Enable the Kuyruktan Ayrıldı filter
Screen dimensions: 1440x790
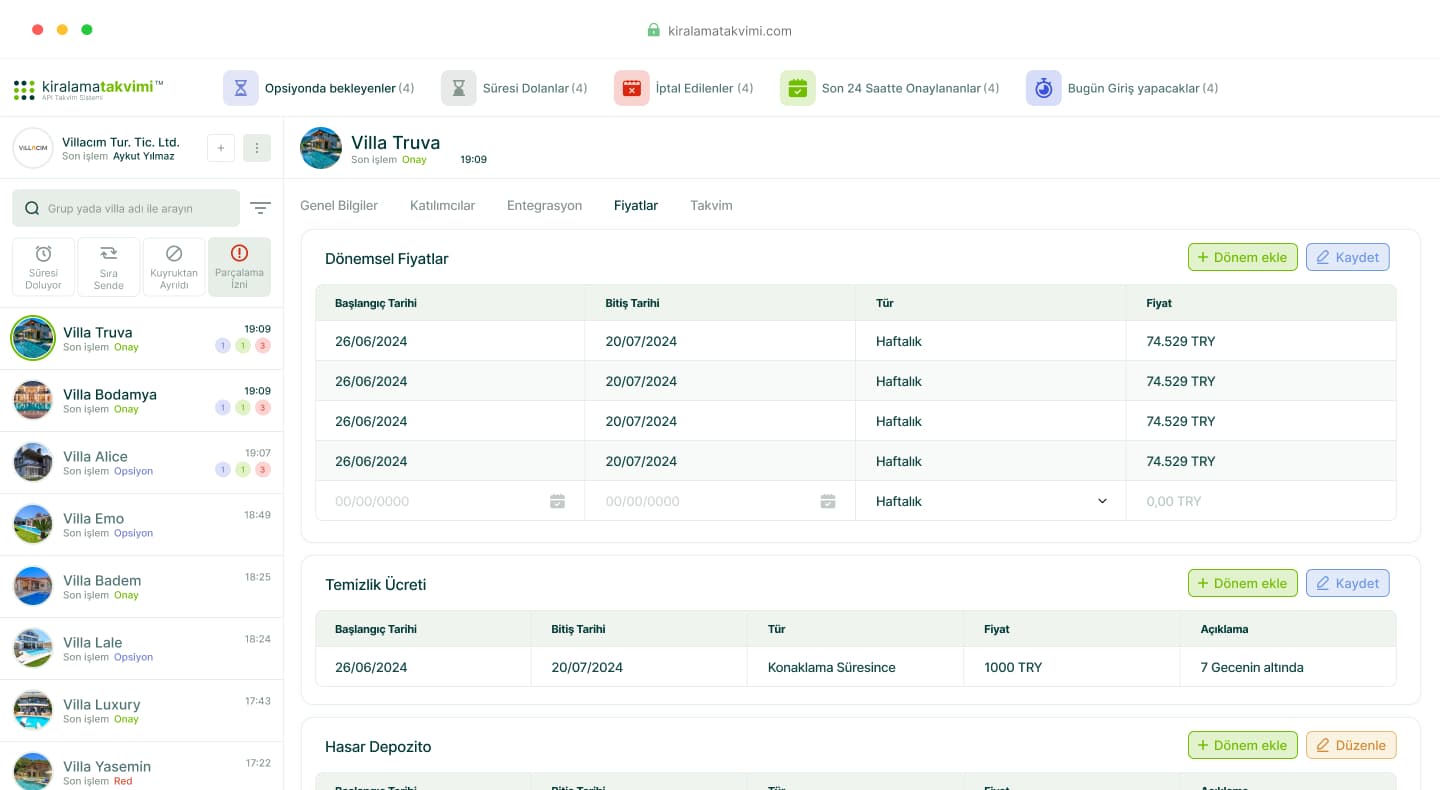point(174,267)
